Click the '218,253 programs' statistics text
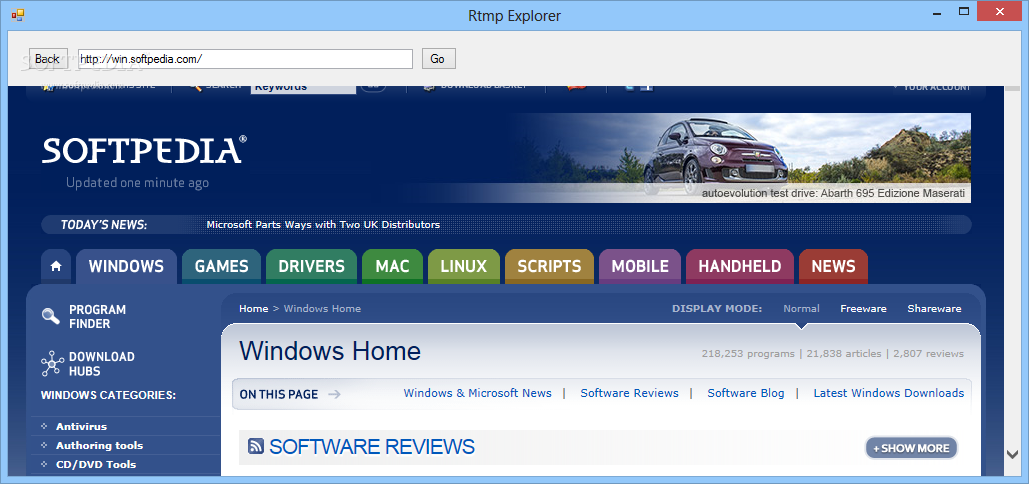This screenshot has height=484, width=1029. [748, 353]
